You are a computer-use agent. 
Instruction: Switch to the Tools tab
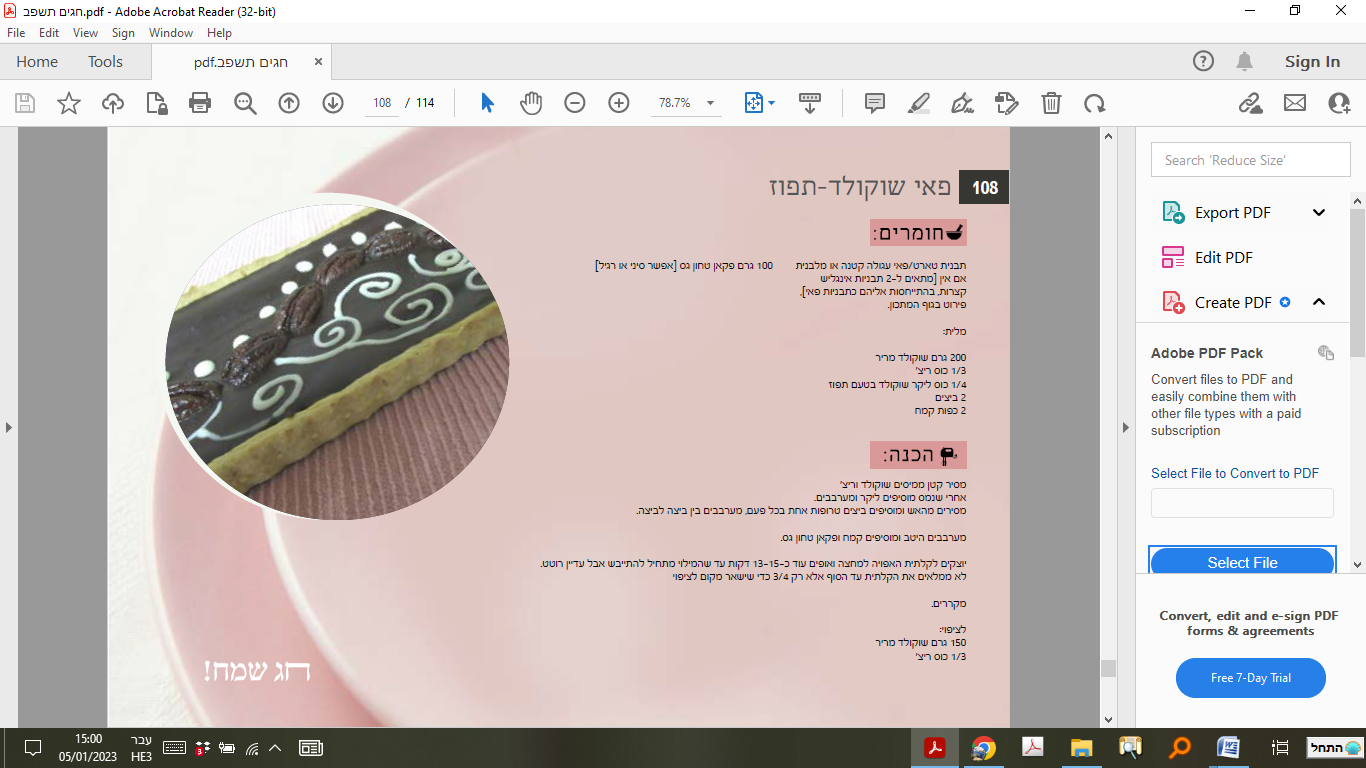click(105, 62)
